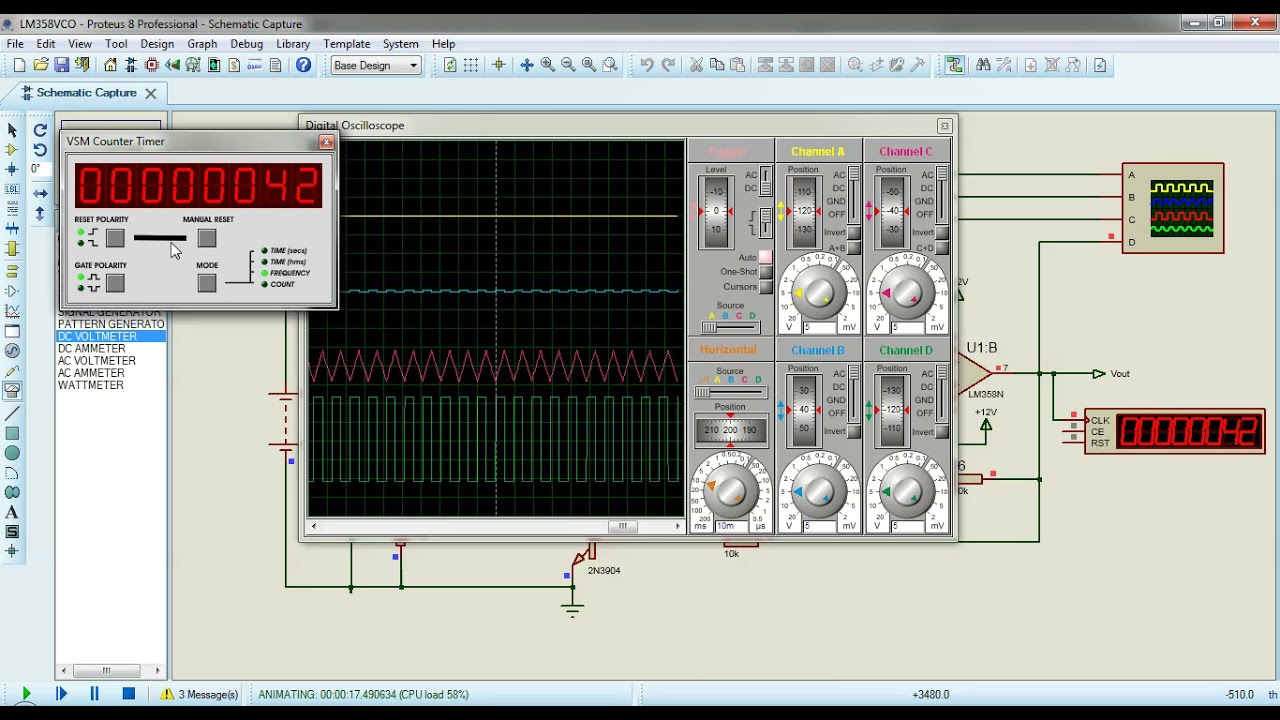Toggle the C+D sum button

click(941, 248)
